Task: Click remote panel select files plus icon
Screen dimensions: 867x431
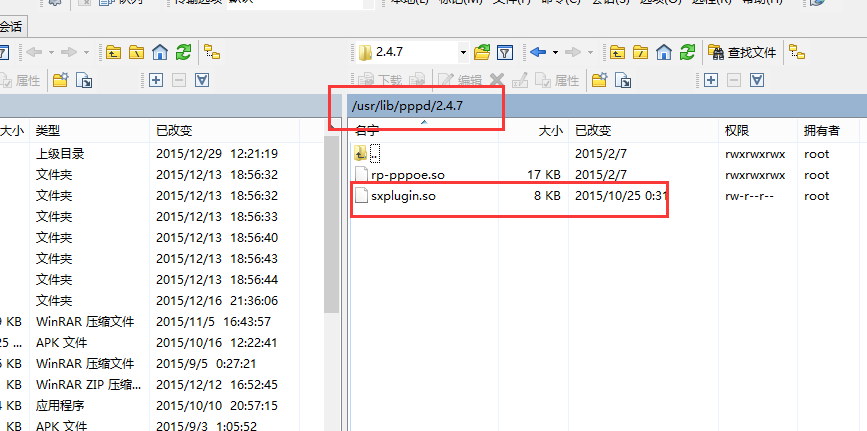Action: (711, 81)
